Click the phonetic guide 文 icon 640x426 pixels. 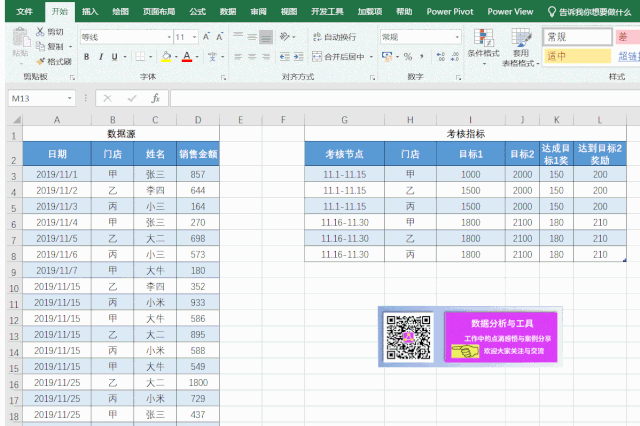pyautogui.click(x=212, y=57)
